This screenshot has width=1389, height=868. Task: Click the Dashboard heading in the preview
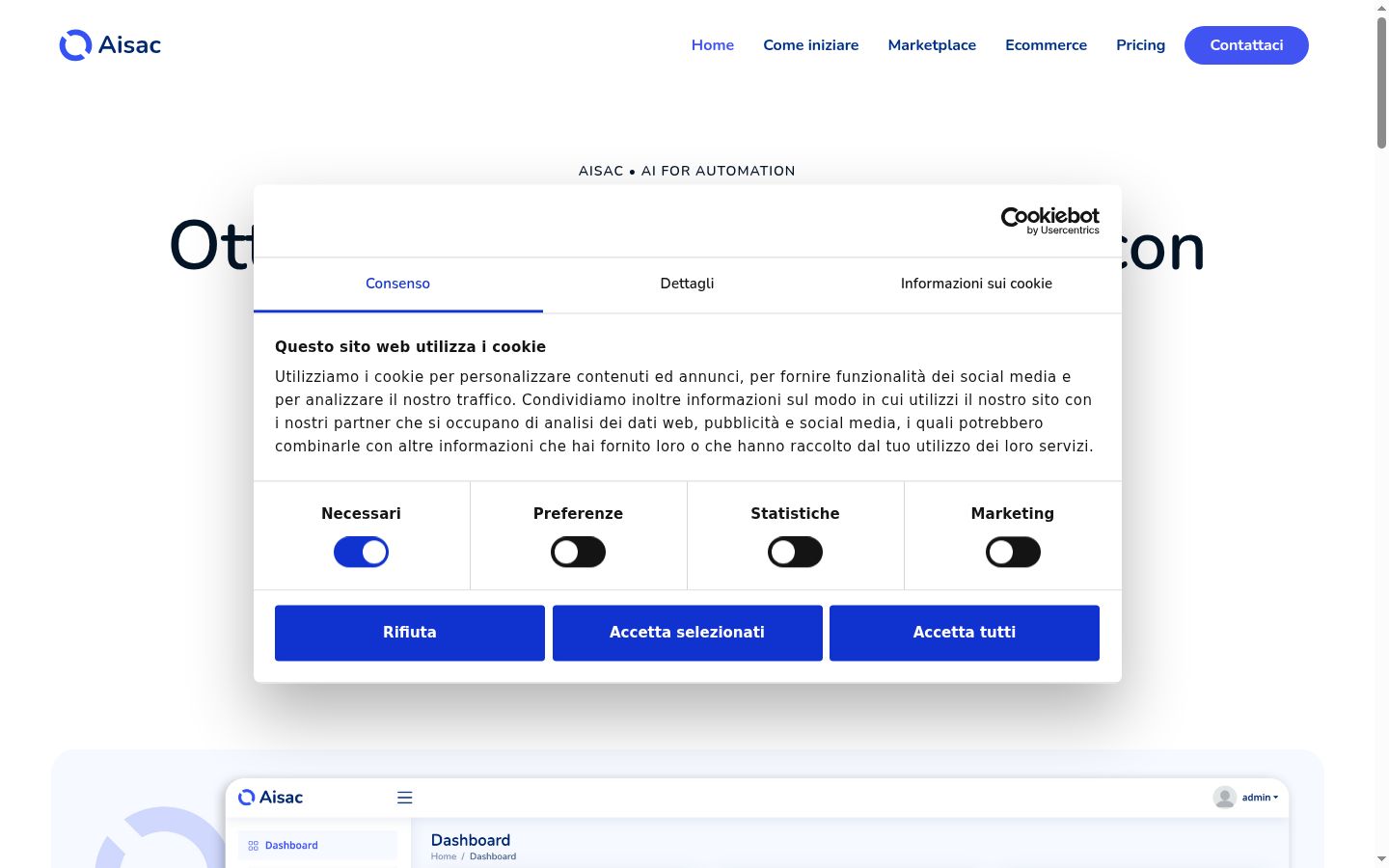click(x=471, y=840)
